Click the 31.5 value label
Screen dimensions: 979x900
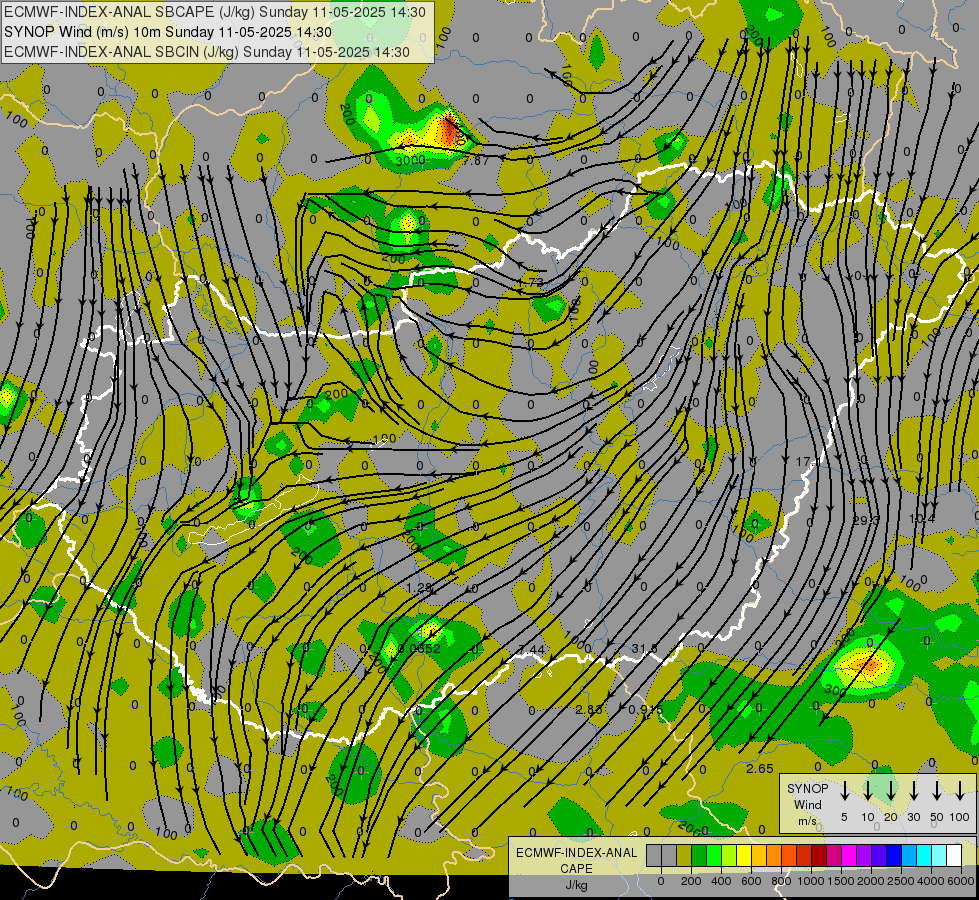click(x=644, y=649)
